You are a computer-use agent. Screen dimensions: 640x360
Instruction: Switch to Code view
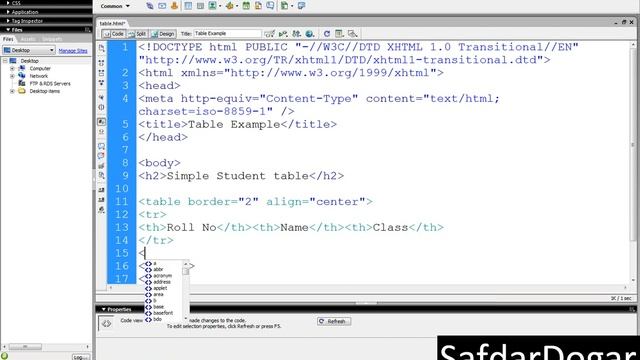coord(113,34)
